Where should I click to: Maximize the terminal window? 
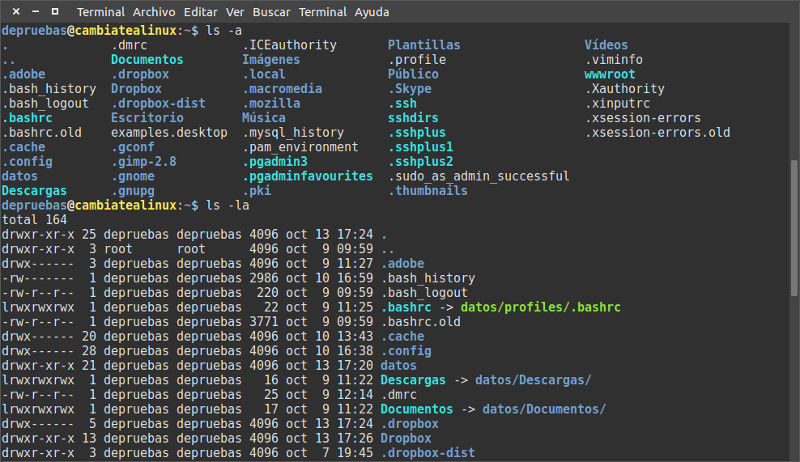point(55,11)
